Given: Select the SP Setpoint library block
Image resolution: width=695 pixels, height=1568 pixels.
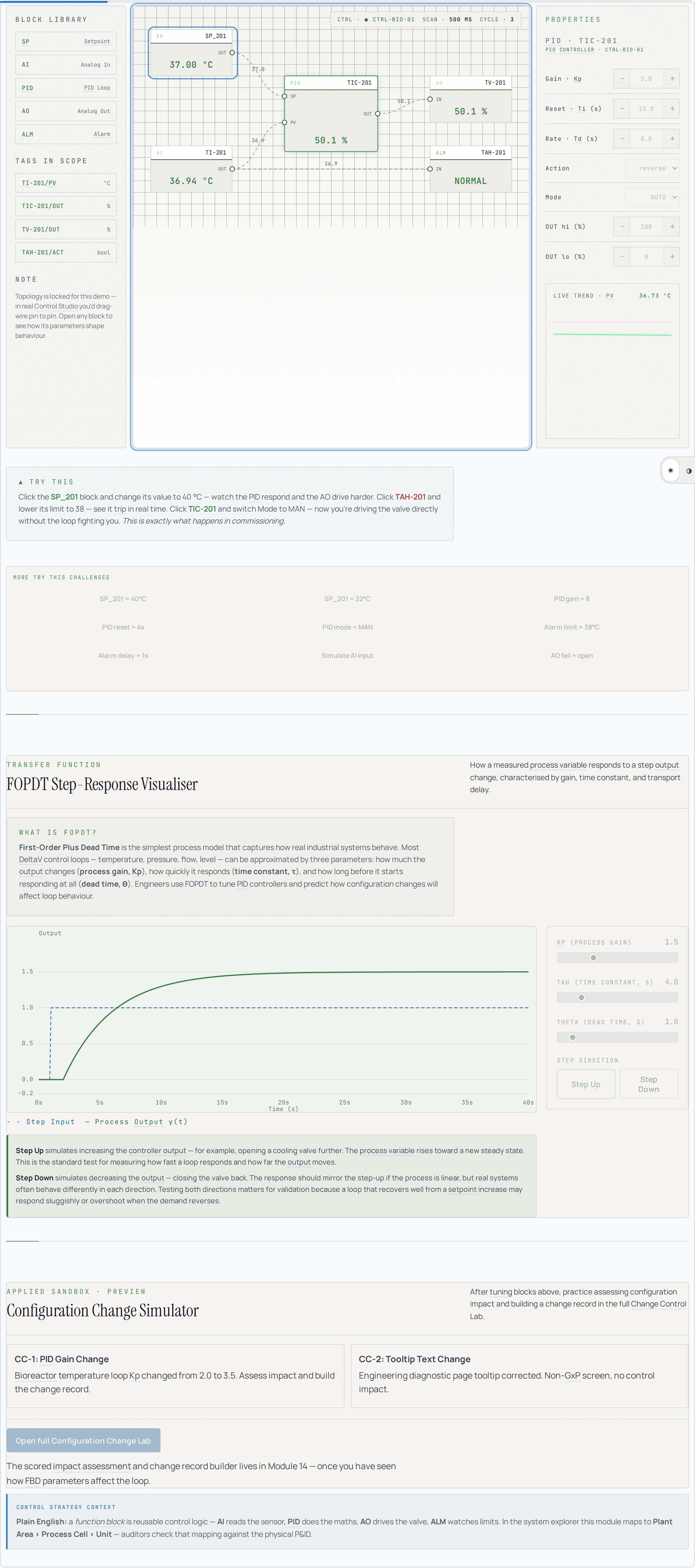Looking at the screenshot, I should [x=66, y=41].
